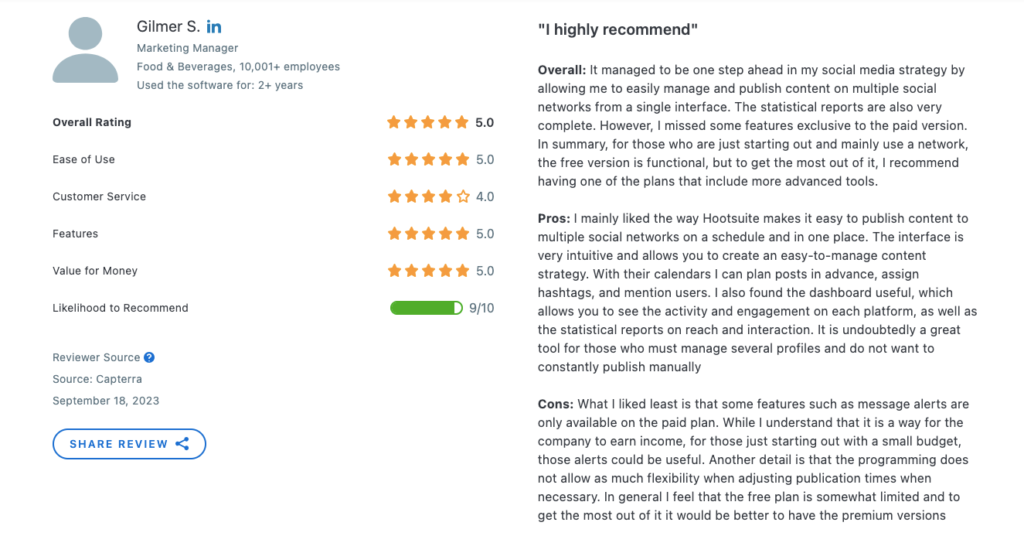Click the September 18, 2023 review date
This screenshot has width=1024, height=536.
click(x=106, y=401)
